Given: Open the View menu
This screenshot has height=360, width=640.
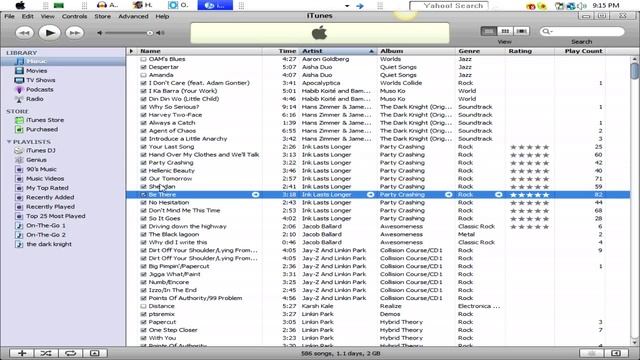Looking at the screenshot, I should [47, 16].
